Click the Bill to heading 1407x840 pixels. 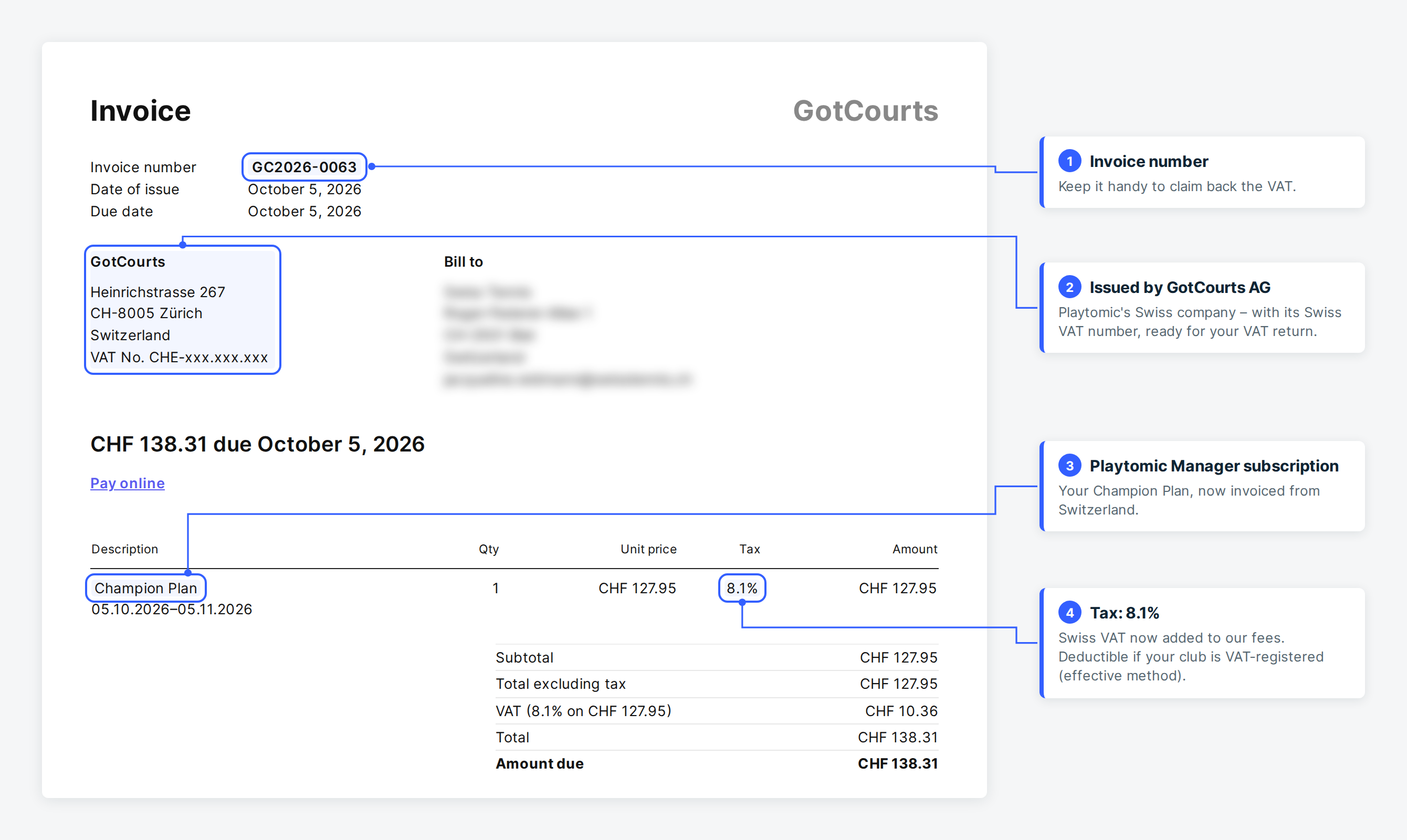pyautogui.click(x=464, y=261)
